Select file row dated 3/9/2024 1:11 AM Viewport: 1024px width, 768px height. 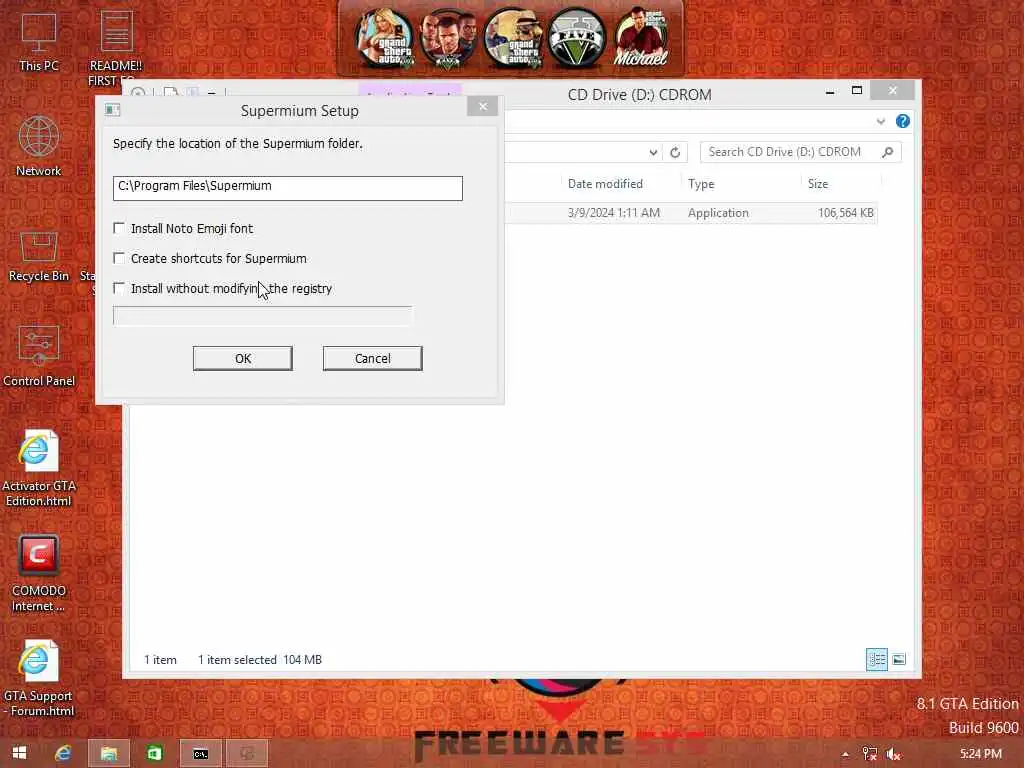tap(691, 213)
